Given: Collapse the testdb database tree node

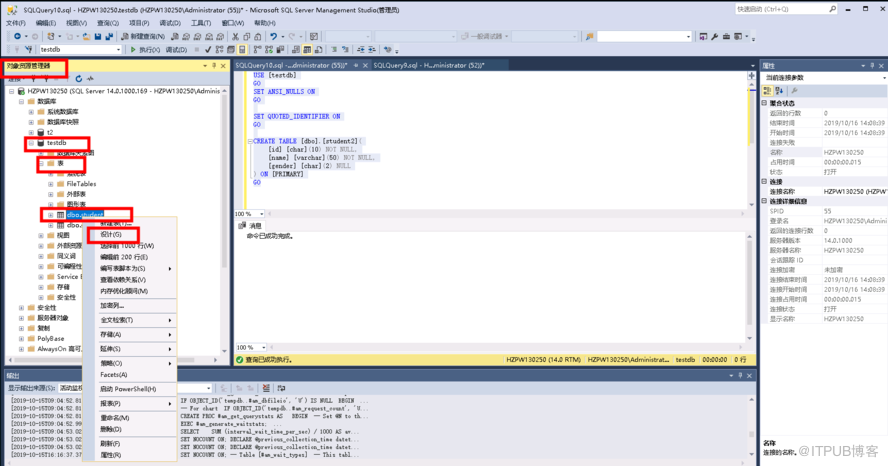Looking at the screenshot, I should click(30, 143).
